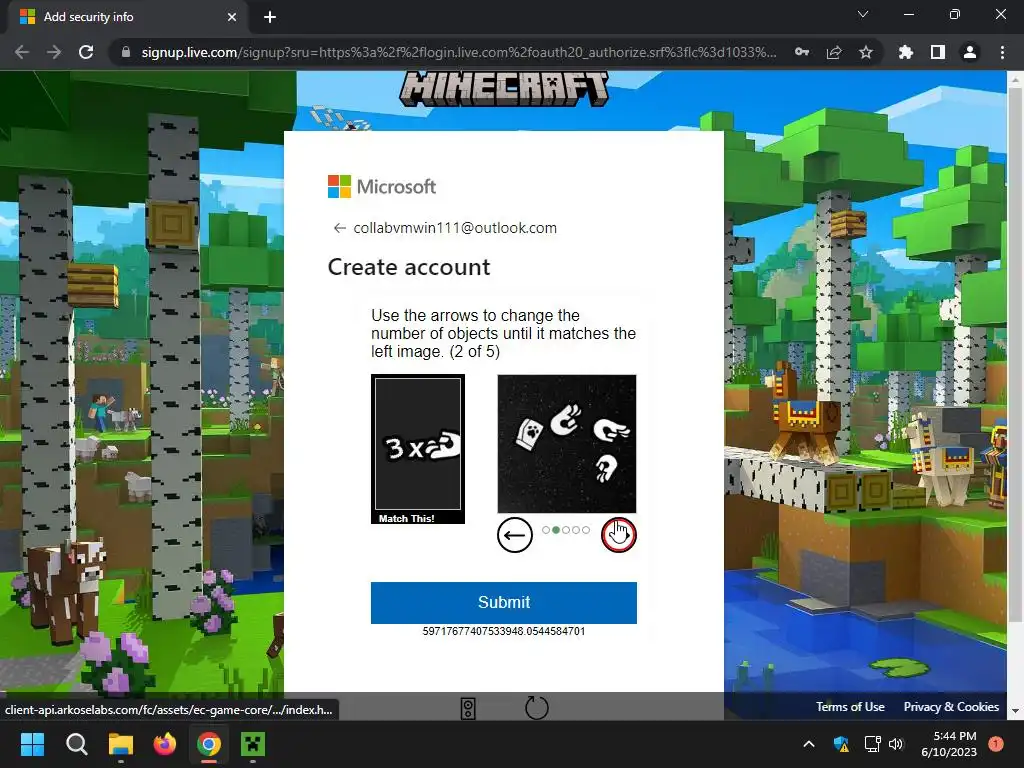Click the Create account heading
The height and width of the screenshot is (768, 1024).
tap(409, 267)
